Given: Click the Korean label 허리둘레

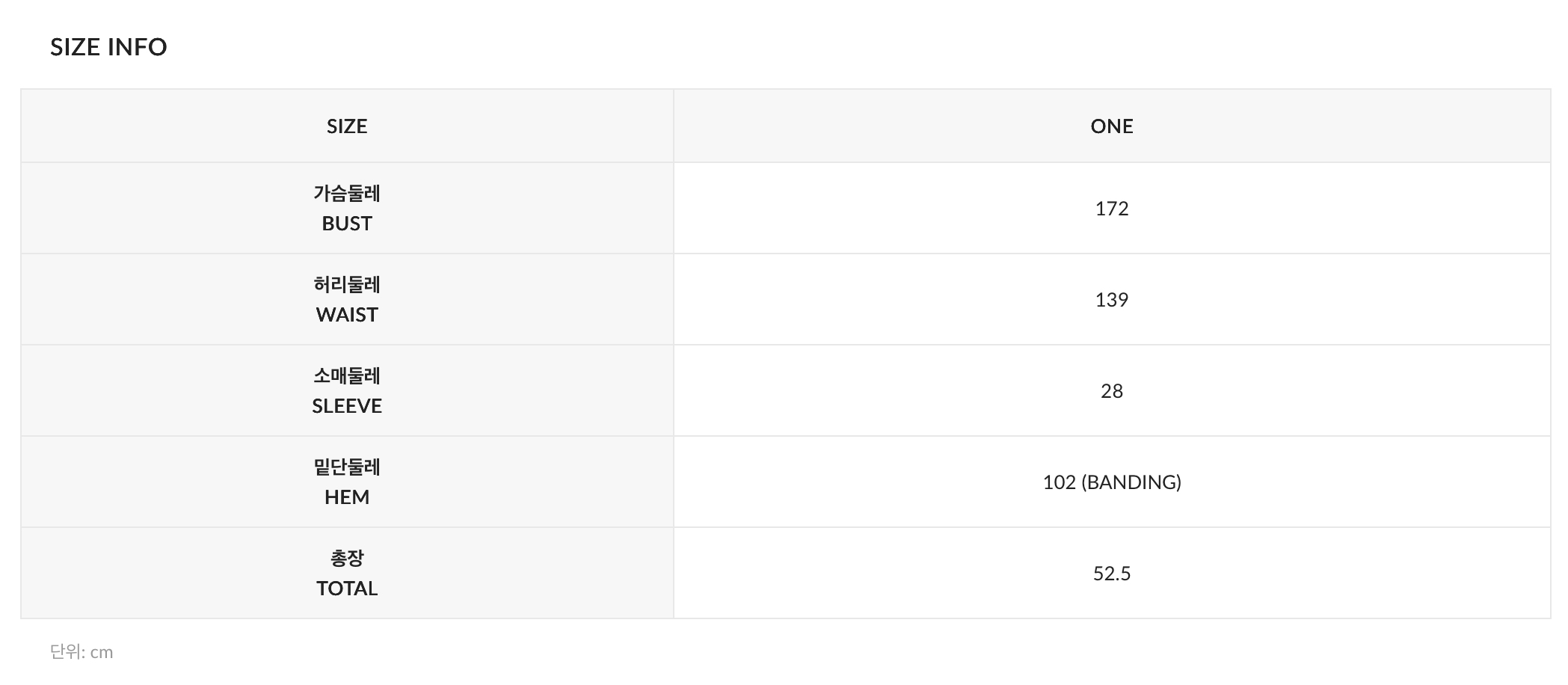Looking at the screenshot, I should pos(347,284).
